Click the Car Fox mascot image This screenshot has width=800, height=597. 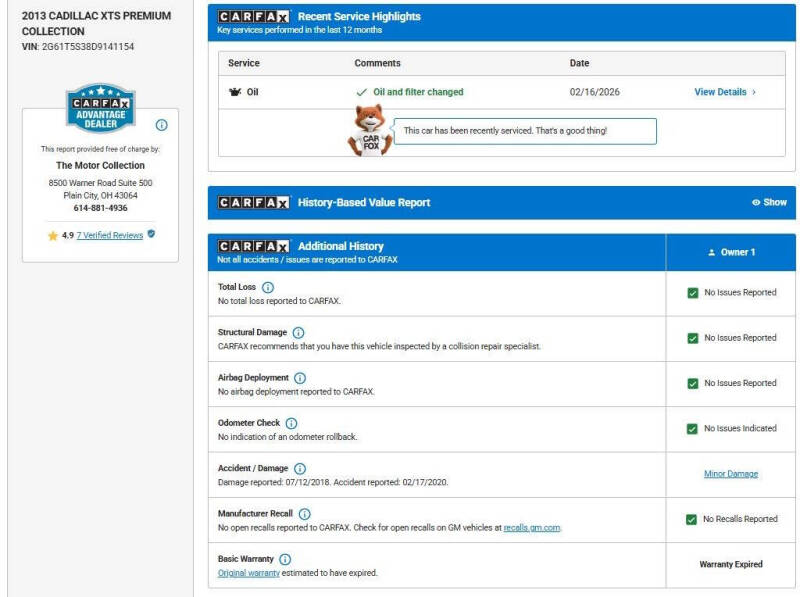tap(370, 131)
